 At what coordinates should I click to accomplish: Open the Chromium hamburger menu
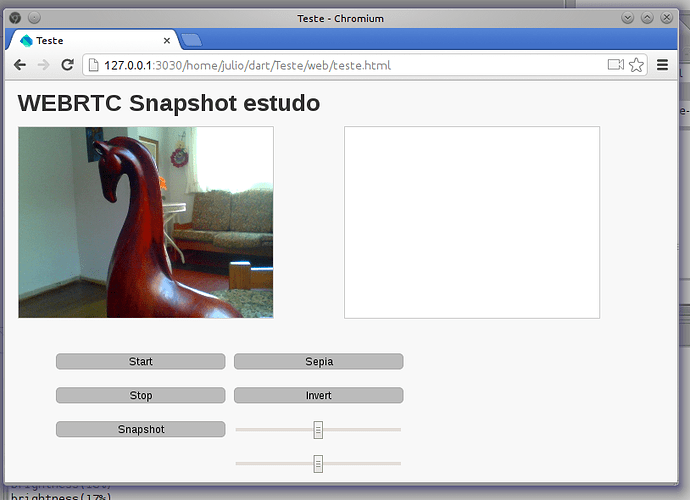click(662, 65)
